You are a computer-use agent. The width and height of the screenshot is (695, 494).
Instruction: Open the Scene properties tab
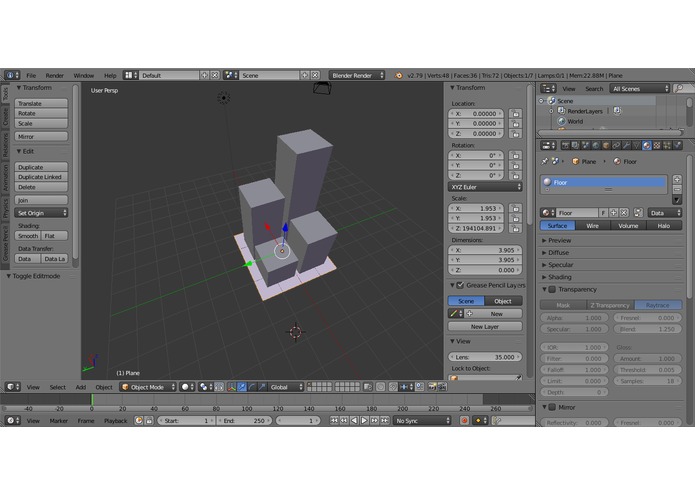tap(586, 145)
